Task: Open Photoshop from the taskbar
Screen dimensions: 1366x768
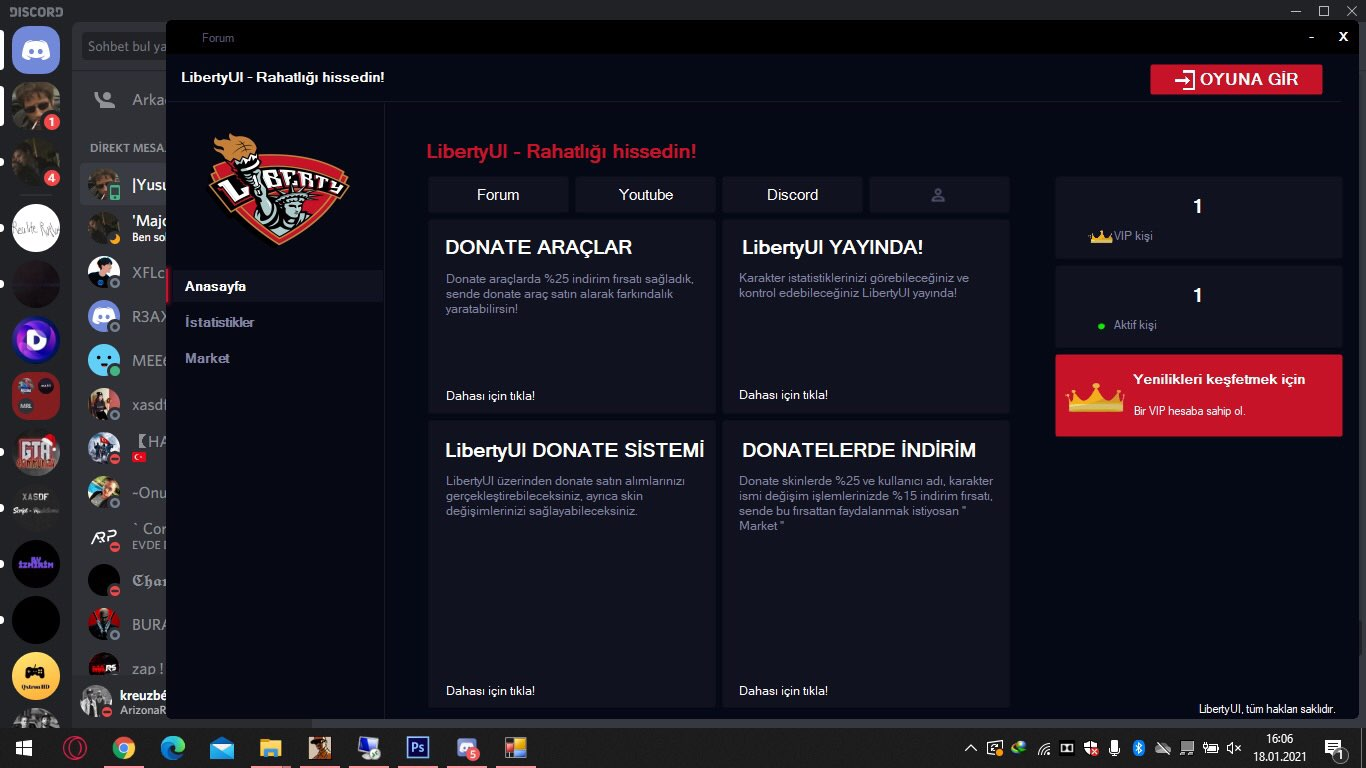Action: coord(417,748)
